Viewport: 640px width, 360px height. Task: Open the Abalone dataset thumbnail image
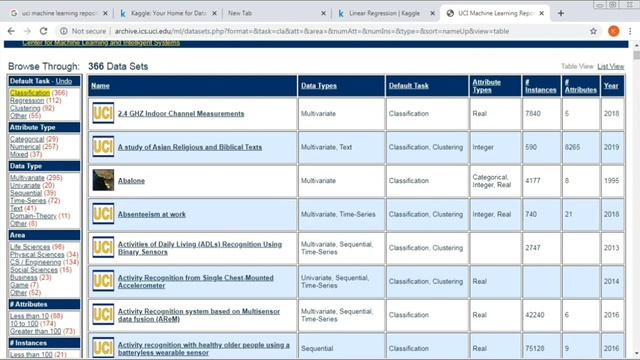[103, 180]
